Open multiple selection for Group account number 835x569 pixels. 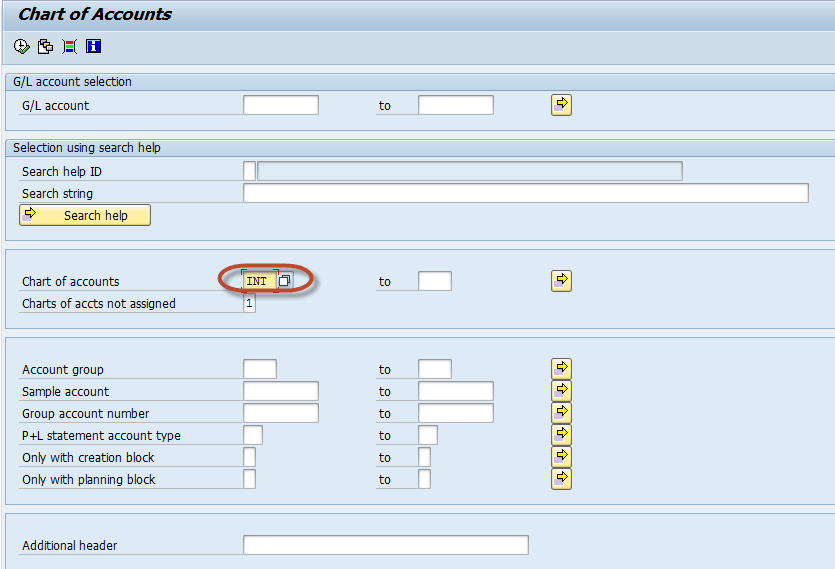click(x=561, y=412)
